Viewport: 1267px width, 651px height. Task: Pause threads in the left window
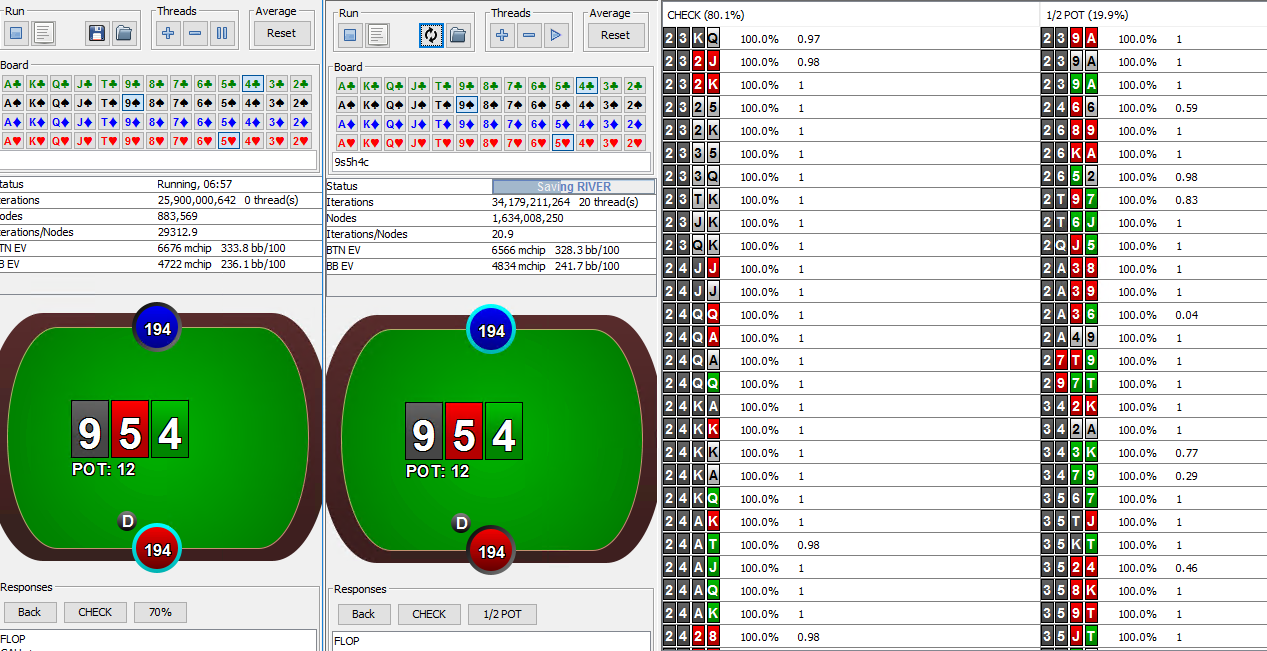222,33
